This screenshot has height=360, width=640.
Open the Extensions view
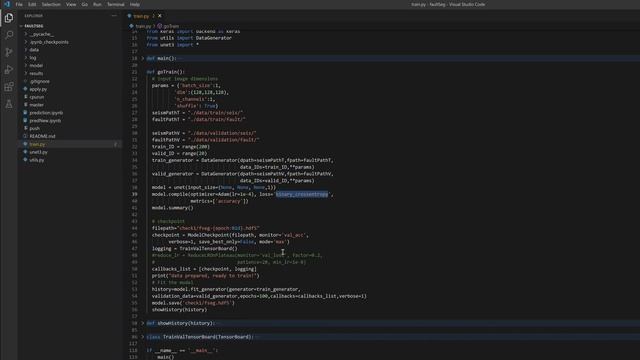tap(9, 87)
